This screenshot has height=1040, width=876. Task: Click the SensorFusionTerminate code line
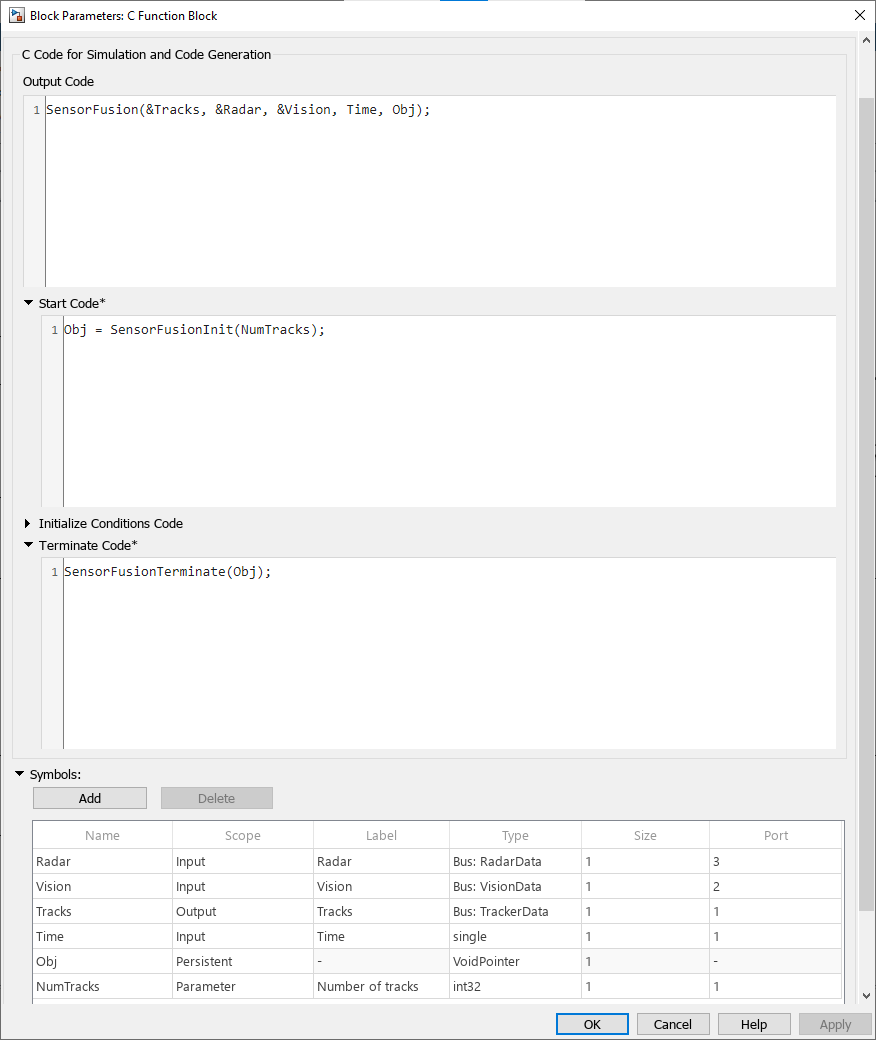pos(168,572)
